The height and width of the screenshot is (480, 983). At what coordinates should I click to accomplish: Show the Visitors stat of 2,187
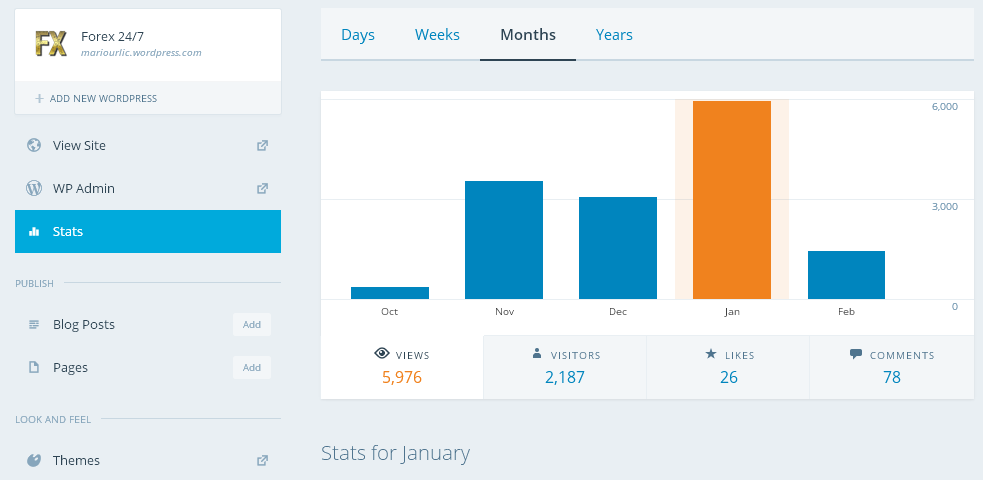click(x=565, y=367)
